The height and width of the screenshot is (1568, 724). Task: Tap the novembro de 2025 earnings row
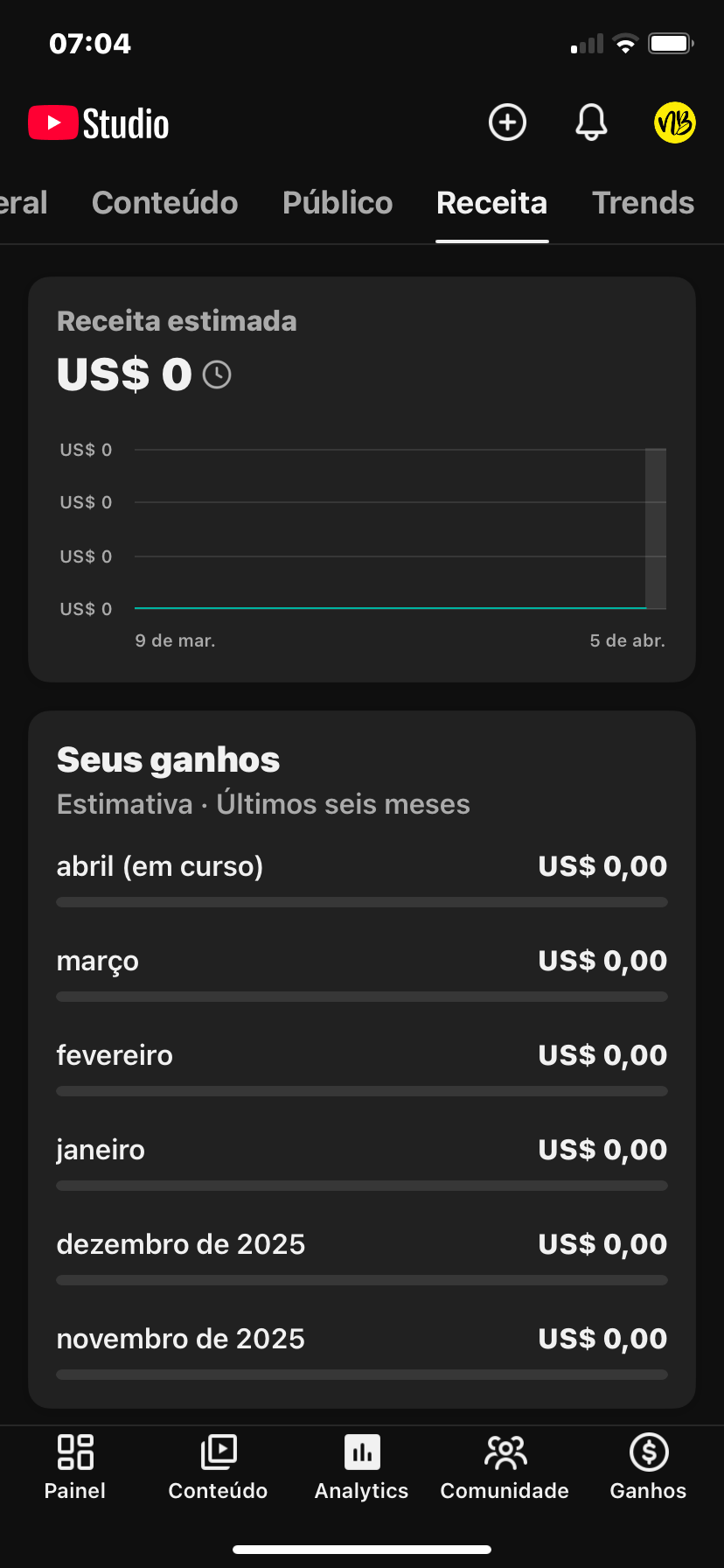(x=361, y=1340)
